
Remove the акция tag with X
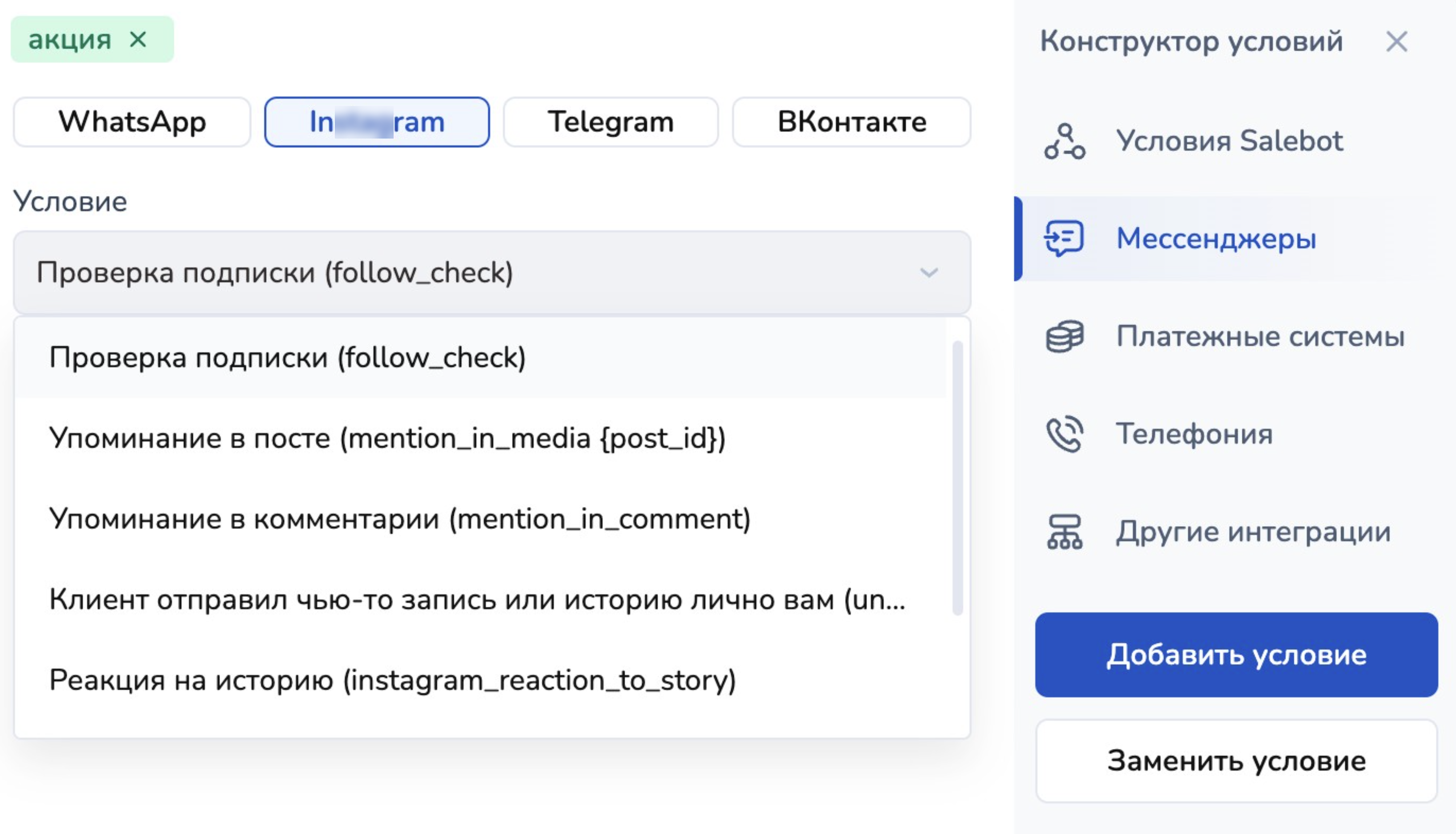(138, 40)
